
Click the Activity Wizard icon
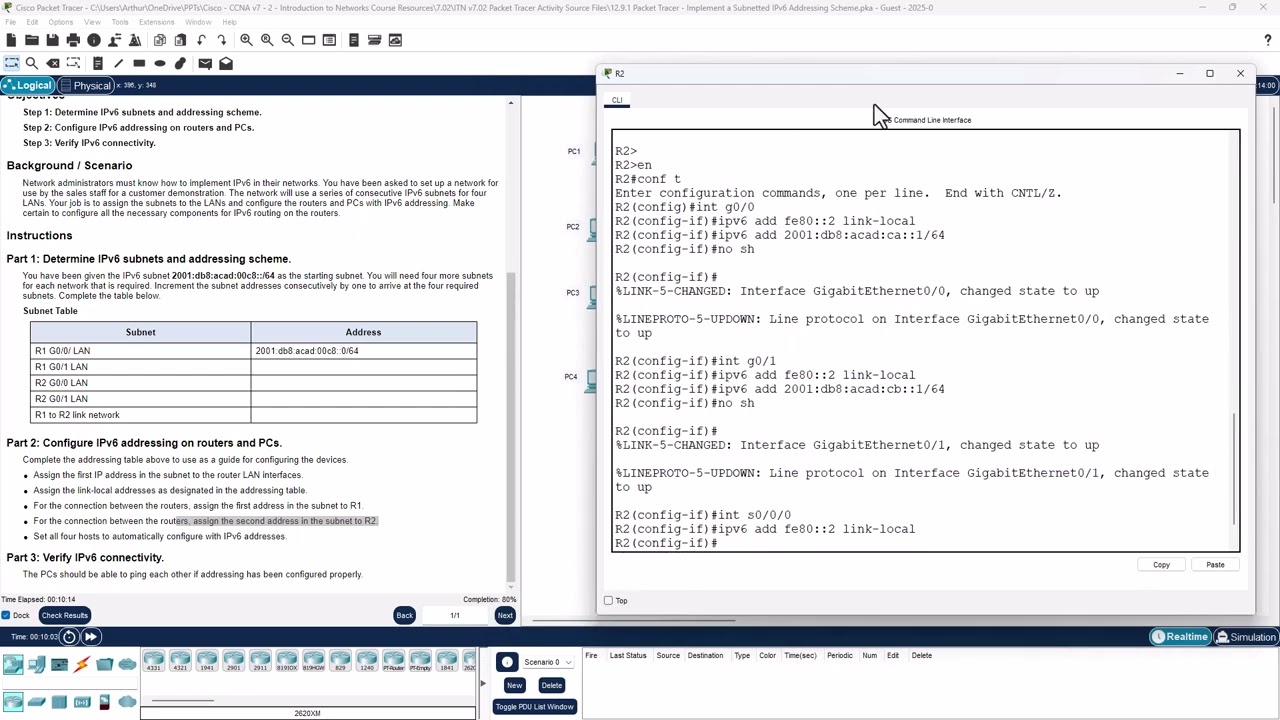135,40
